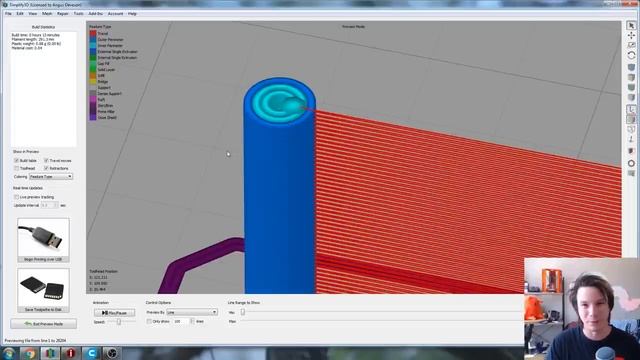Open the blue 'C' taskbar application
Screen dimensions: 640x360
point(91,353)
